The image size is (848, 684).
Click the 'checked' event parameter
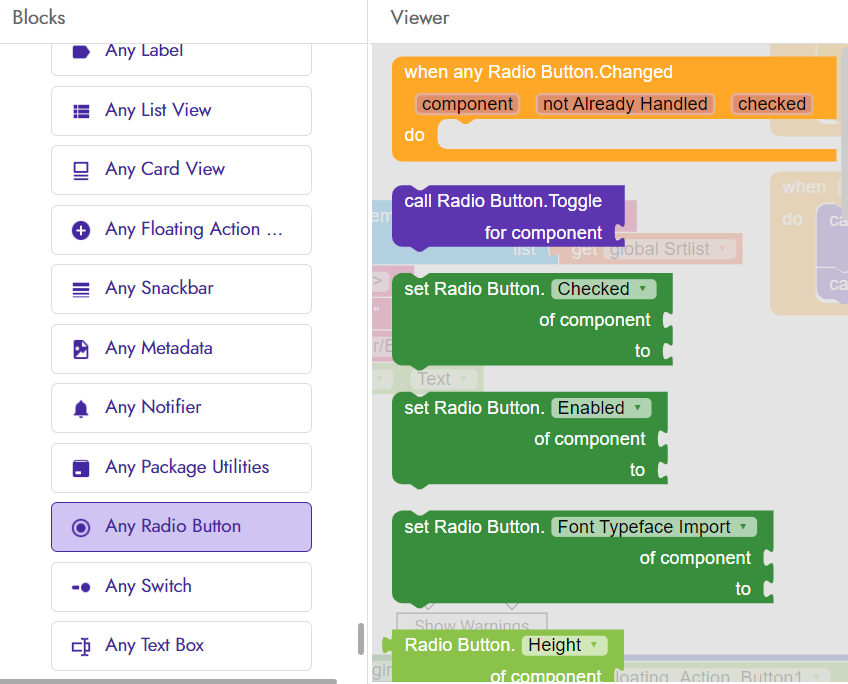[x=772, y=104]
